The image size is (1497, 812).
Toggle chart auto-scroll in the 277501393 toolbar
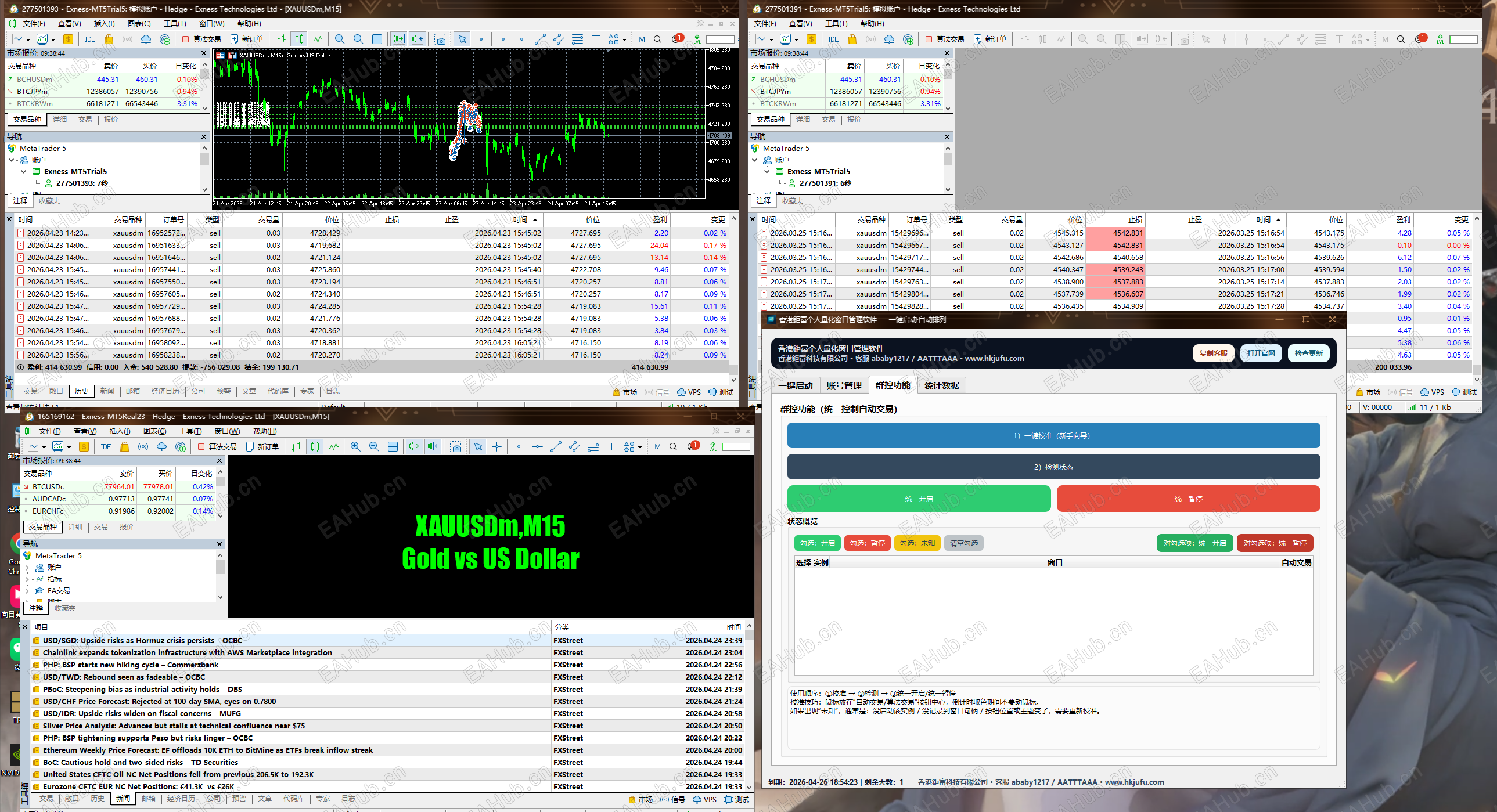coord(398,39)
